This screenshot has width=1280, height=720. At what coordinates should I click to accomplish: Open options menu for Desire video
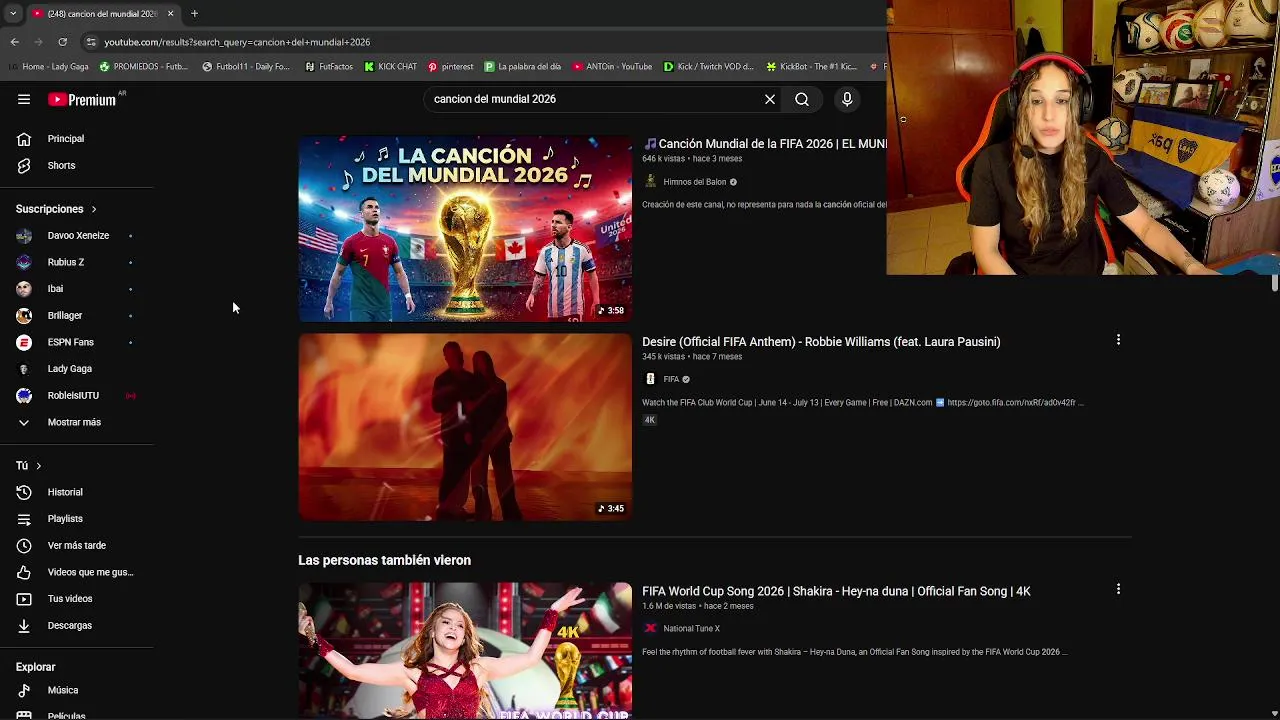click(1118, 340)
